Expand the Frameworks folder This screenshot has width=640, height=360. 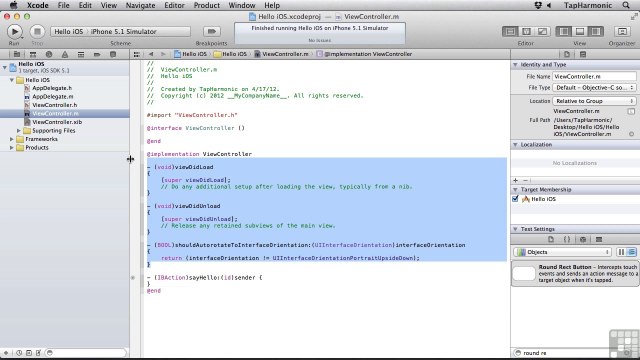(x=12, y=139)
